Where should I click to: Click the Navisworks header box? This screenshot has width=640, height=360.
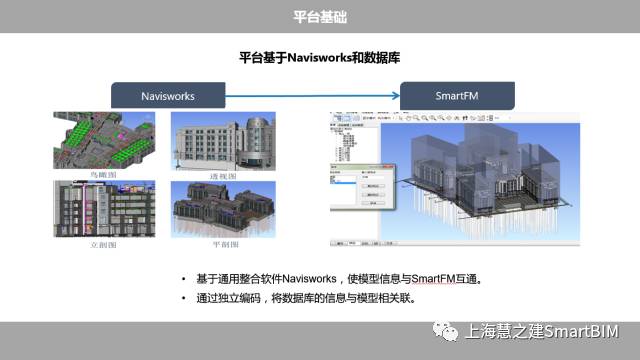(x=168, y=96)
